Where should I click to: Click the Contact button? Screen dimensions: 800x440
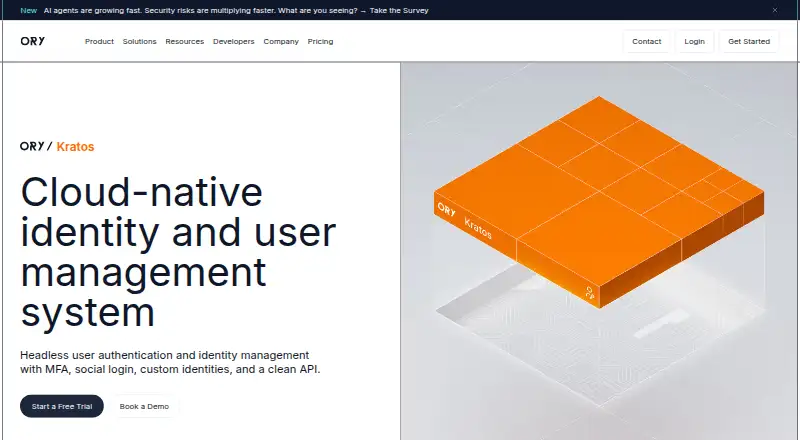pyautogui.click(x=646, y=41)
